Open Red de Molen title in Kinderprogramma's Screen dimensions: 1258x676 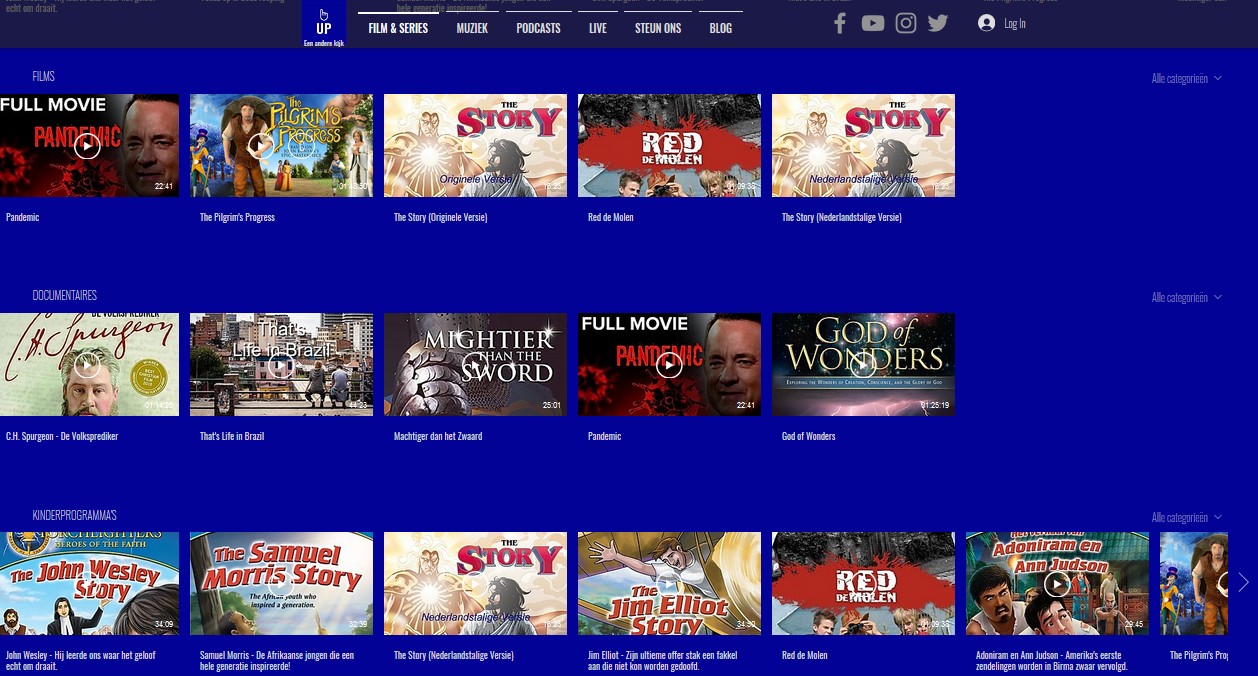click(x=804, y=655)
